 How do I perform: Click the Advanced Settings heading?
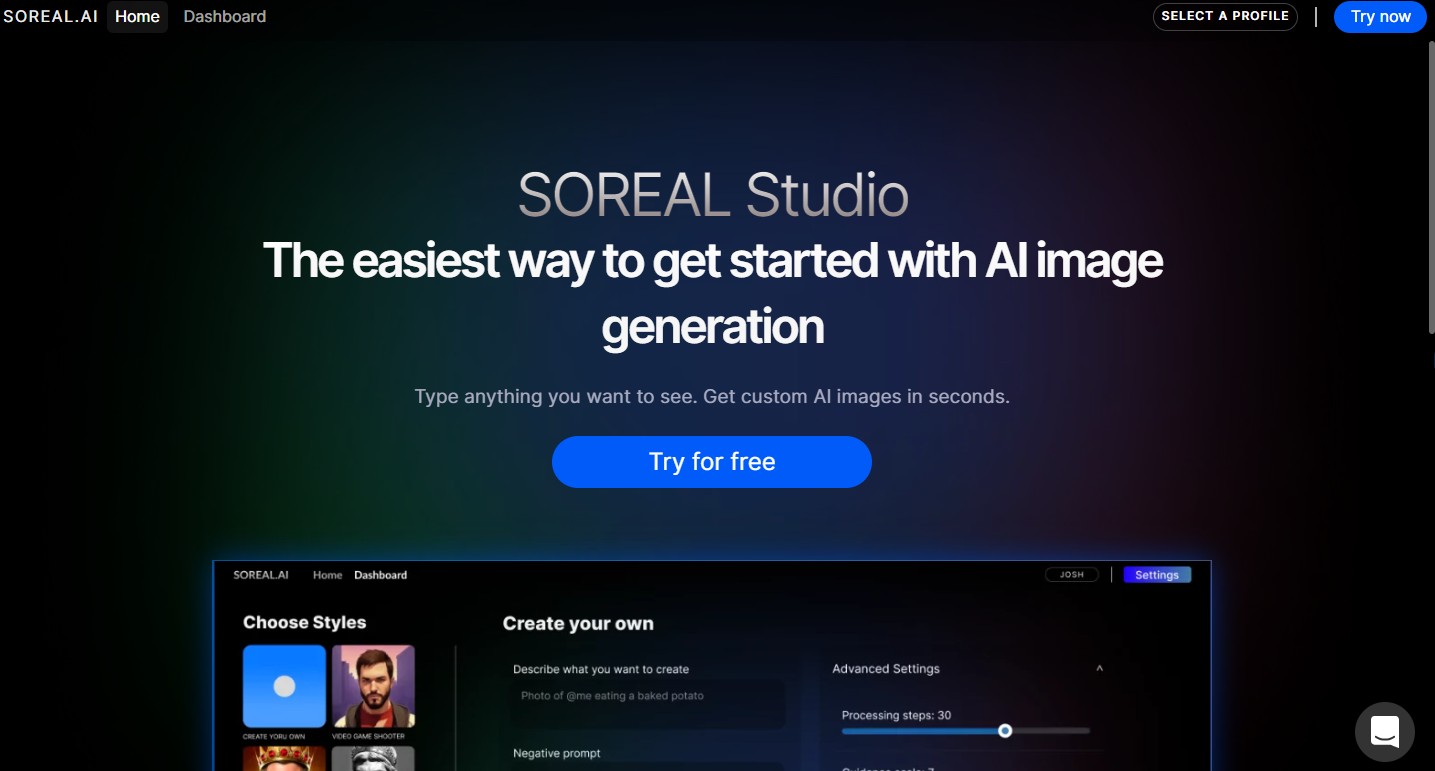(x=886, y=669)
